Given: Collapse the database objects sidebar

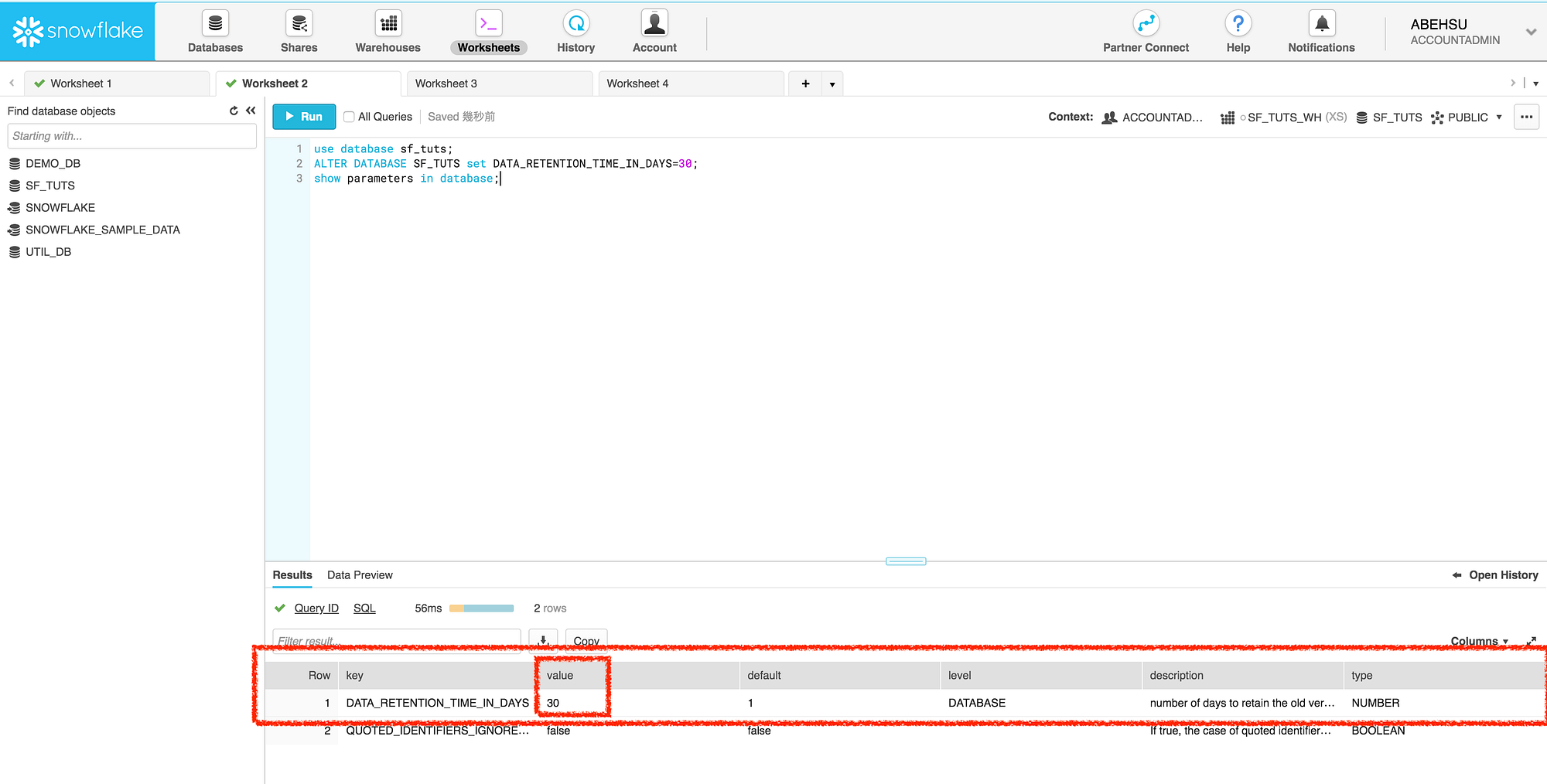Looking at the screenshot, I should point(251,111).
